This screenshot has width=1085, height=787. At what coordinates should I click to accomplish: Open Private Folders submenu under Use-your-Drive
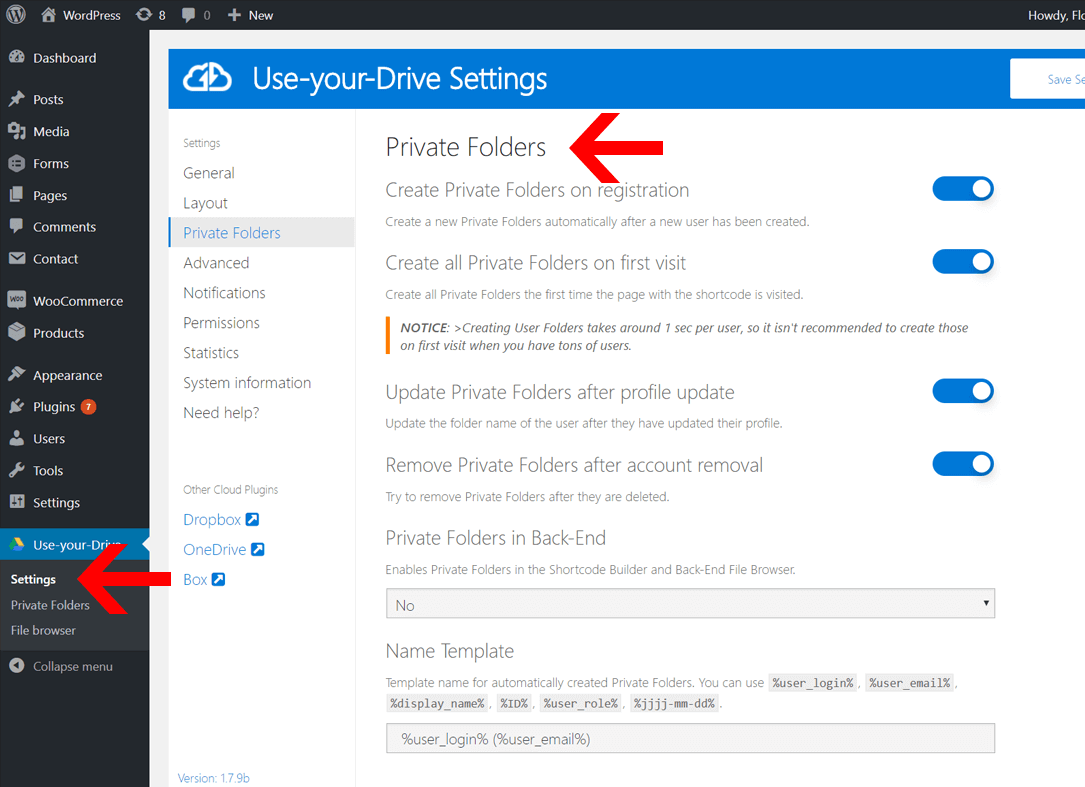tap(51, 605)
